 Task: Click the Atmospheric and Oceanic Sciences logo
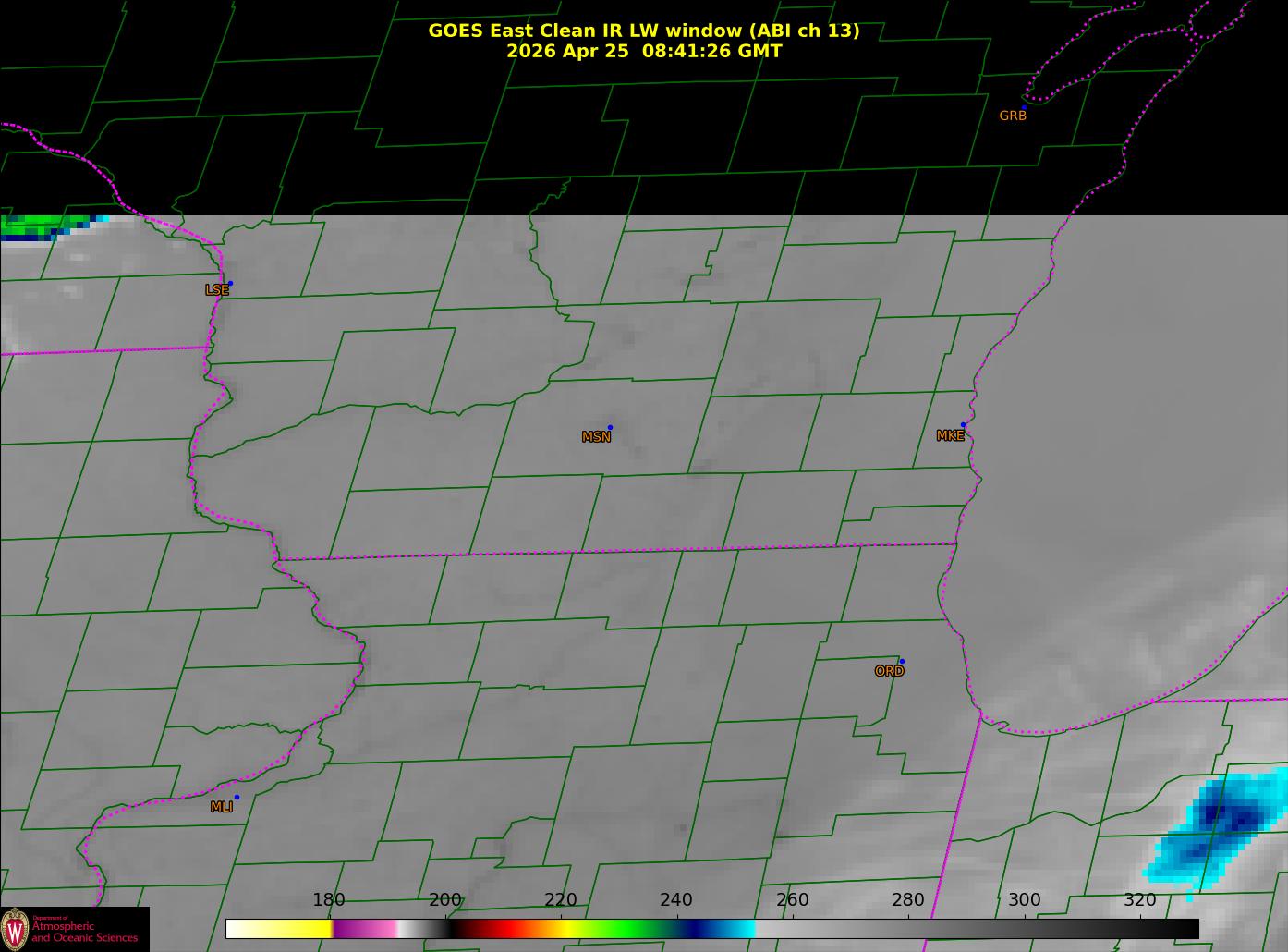(75, 929)
